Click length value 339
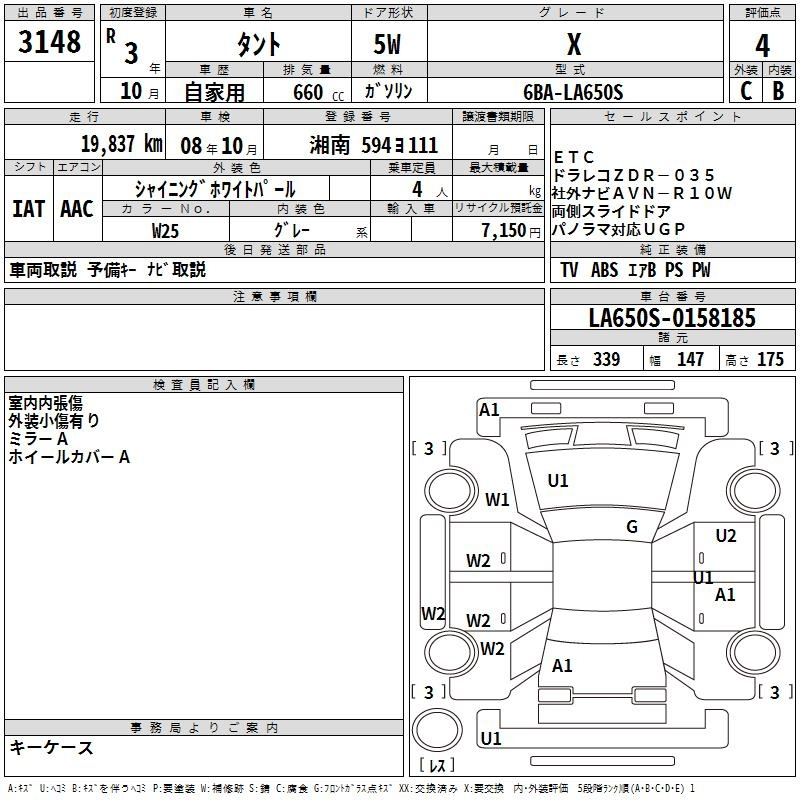800x800 pixels. coord(606,360)
